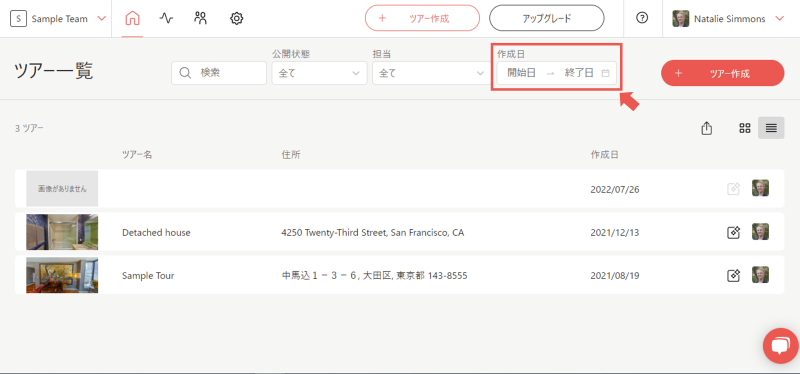Image resolution: width=800 pixels, height=374 pixels.
Task: Click the assignee avatar for Detached house
Action: pyautogui.click(x=760, y=232)
